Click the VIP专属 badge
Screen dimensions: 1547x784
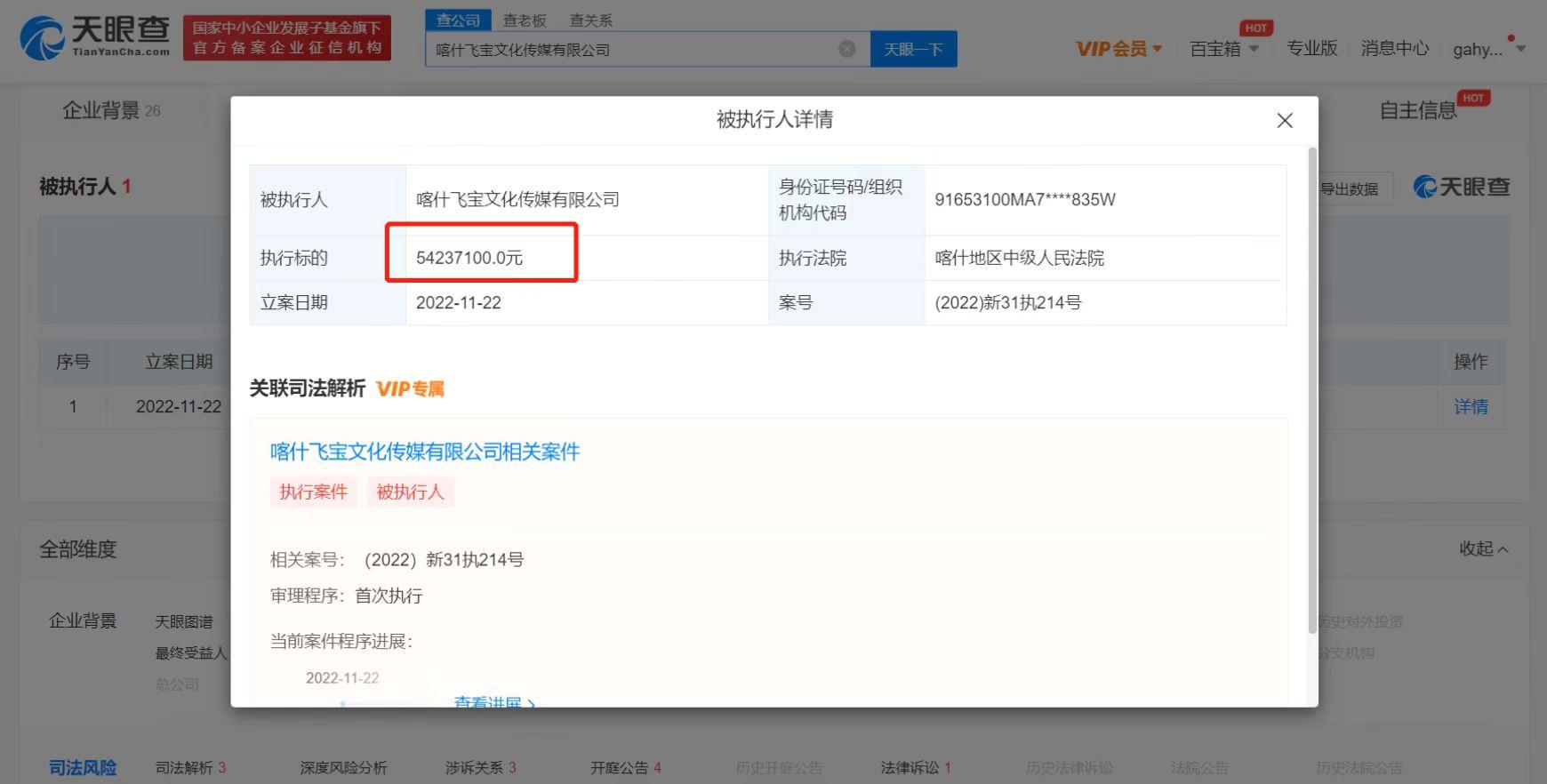click(x=410, y=388)
